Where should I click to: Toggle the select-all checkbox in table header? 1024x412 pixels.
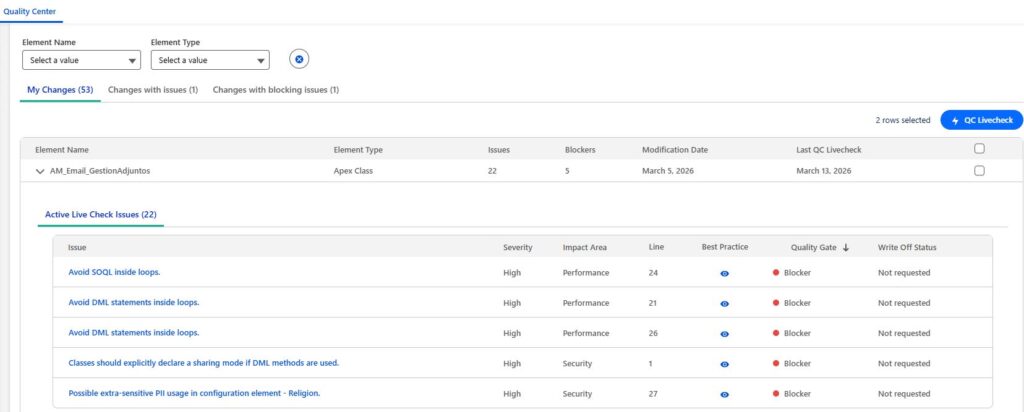[979, 149]
